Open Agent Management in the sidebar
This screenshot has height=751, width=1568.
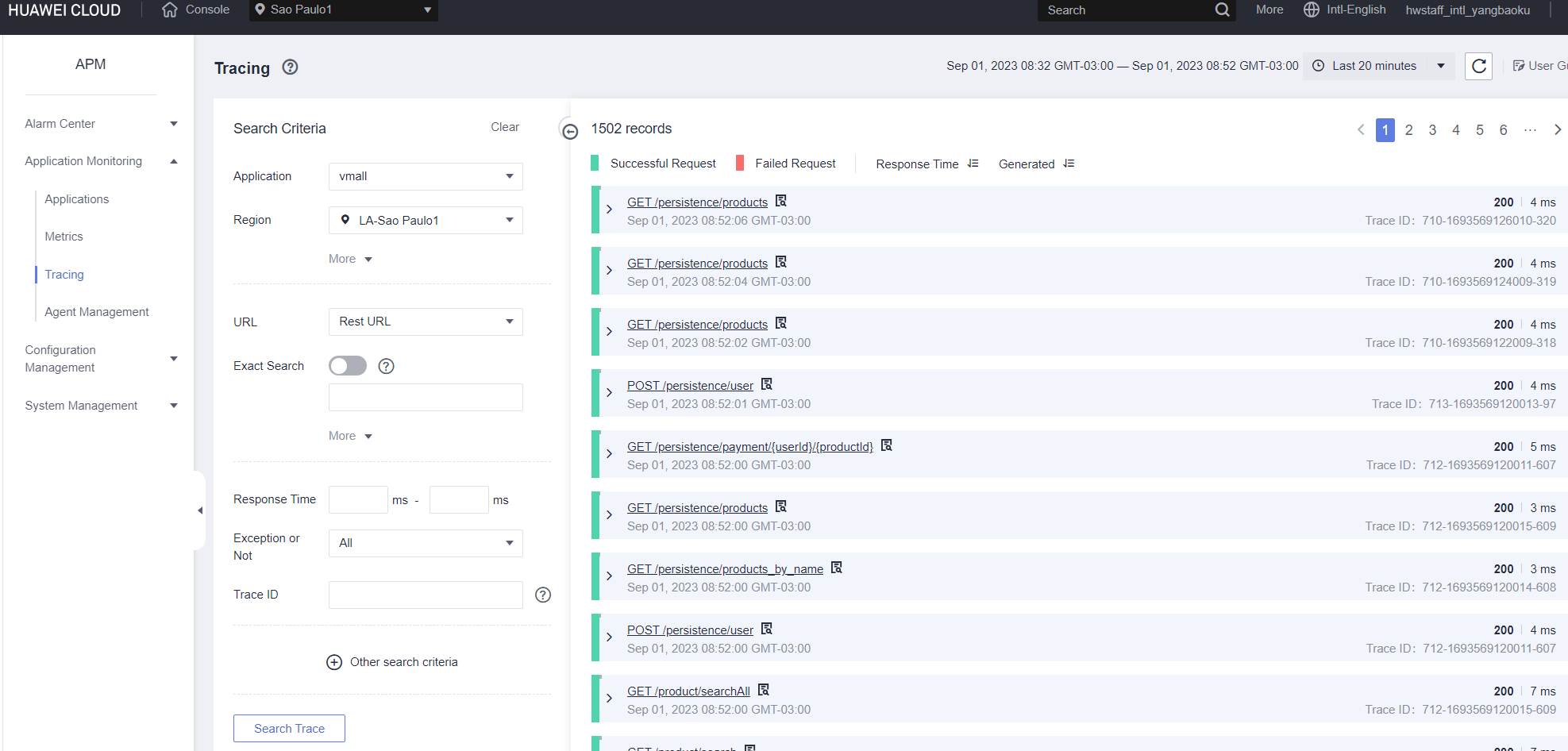(x=97, y=312)
